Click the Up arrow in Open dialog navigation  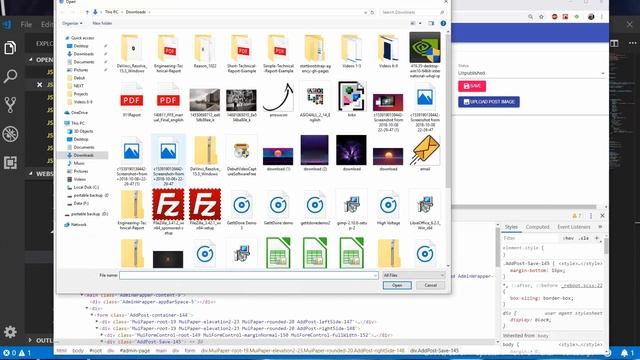click(x=87, y=12)
